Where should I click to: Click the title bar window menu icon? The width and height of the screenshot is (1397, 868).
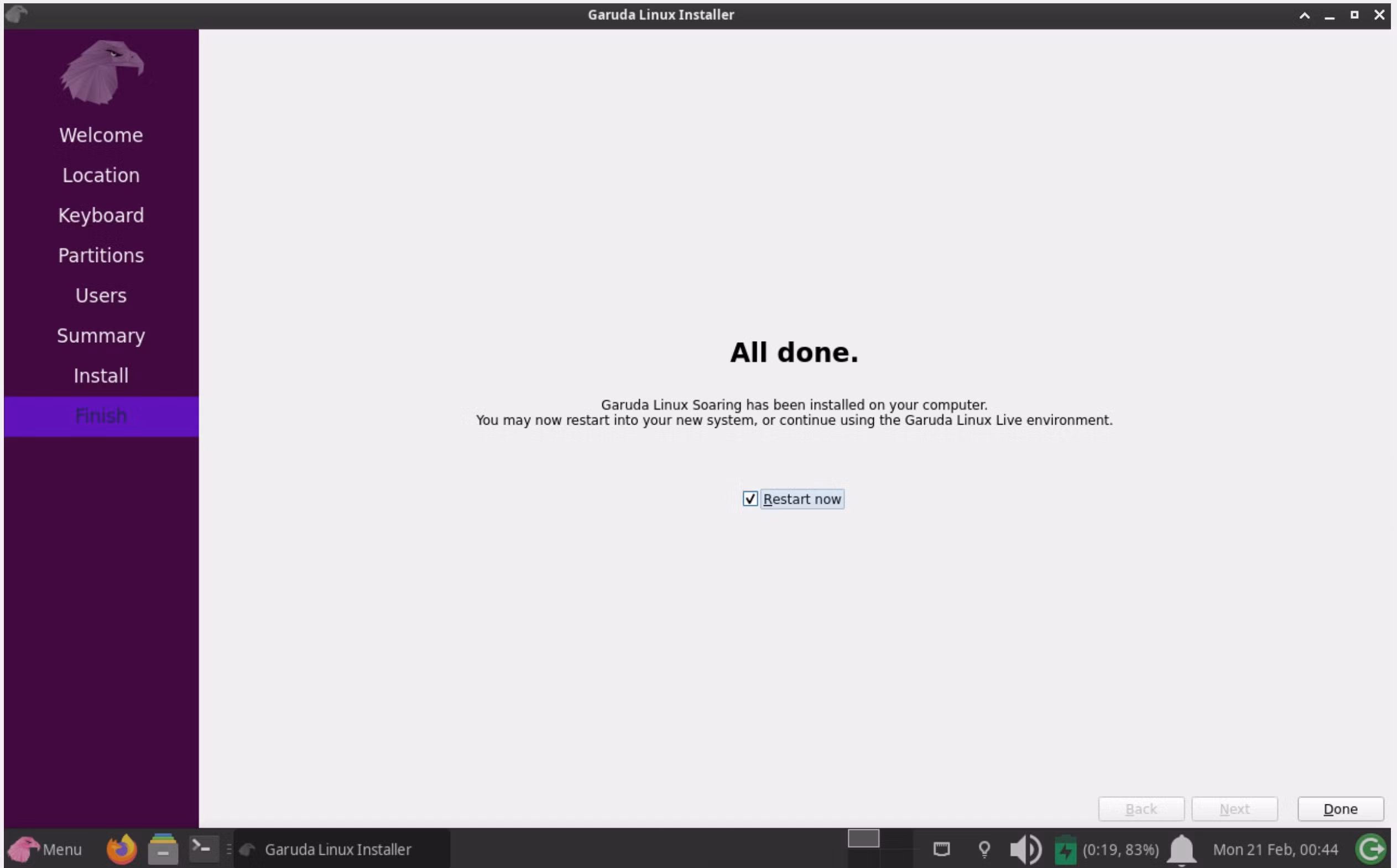point(16,14)
